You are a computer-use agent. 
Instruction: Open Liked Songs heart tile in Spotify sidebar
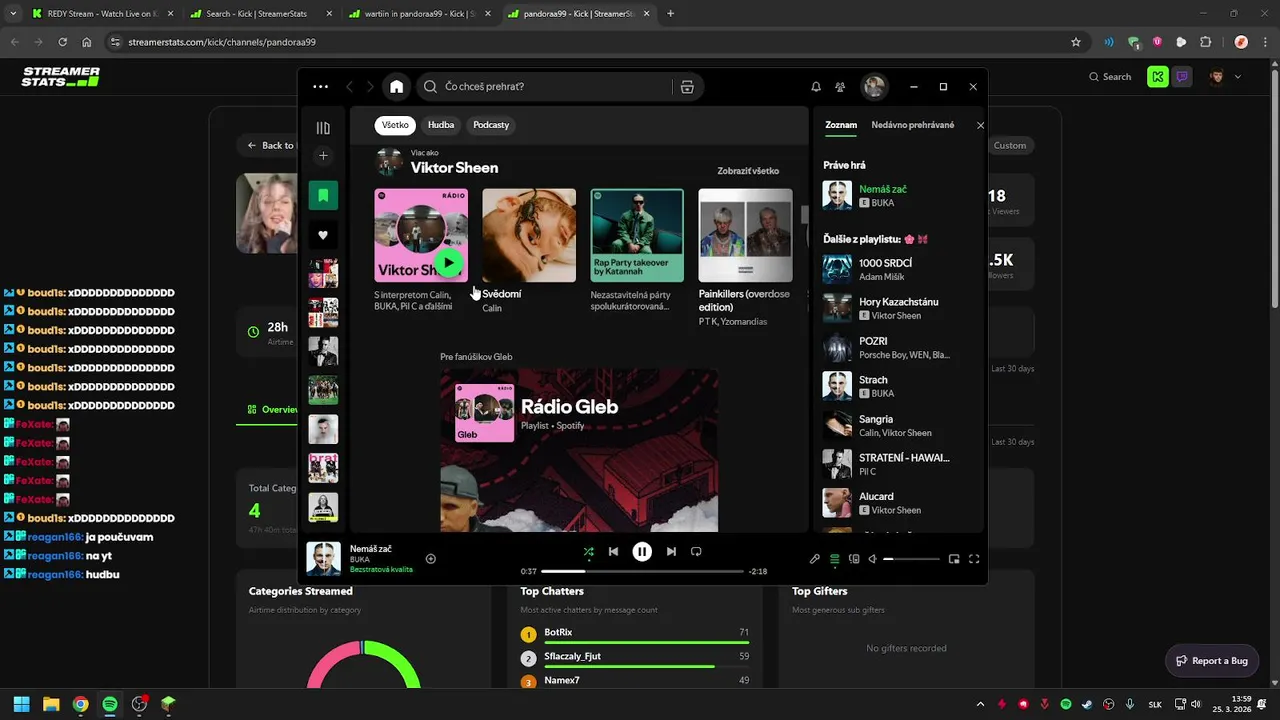tap(323, 235)
